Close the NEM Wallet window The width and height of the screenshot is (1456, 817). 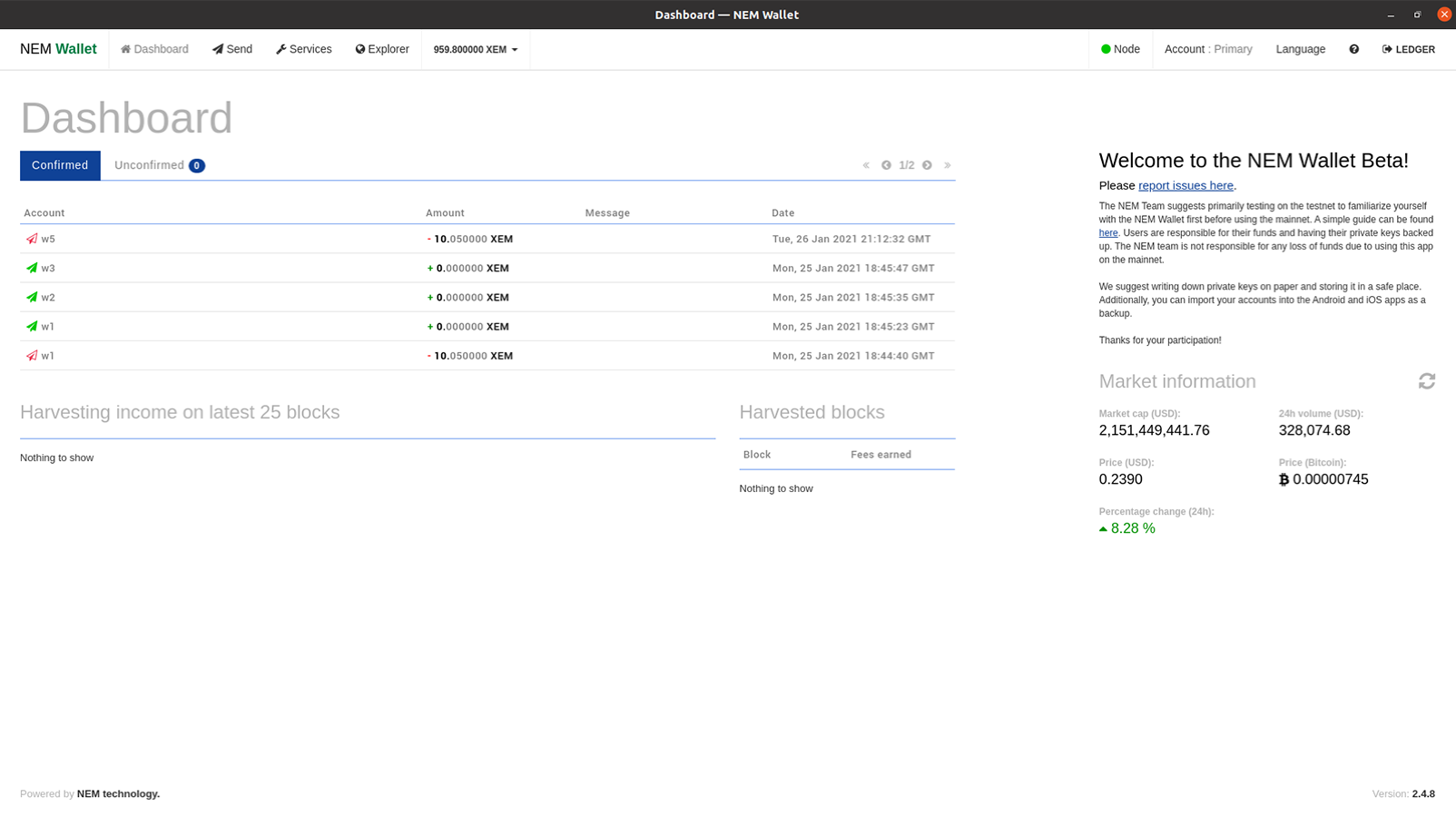click(x=1444, y=15)
